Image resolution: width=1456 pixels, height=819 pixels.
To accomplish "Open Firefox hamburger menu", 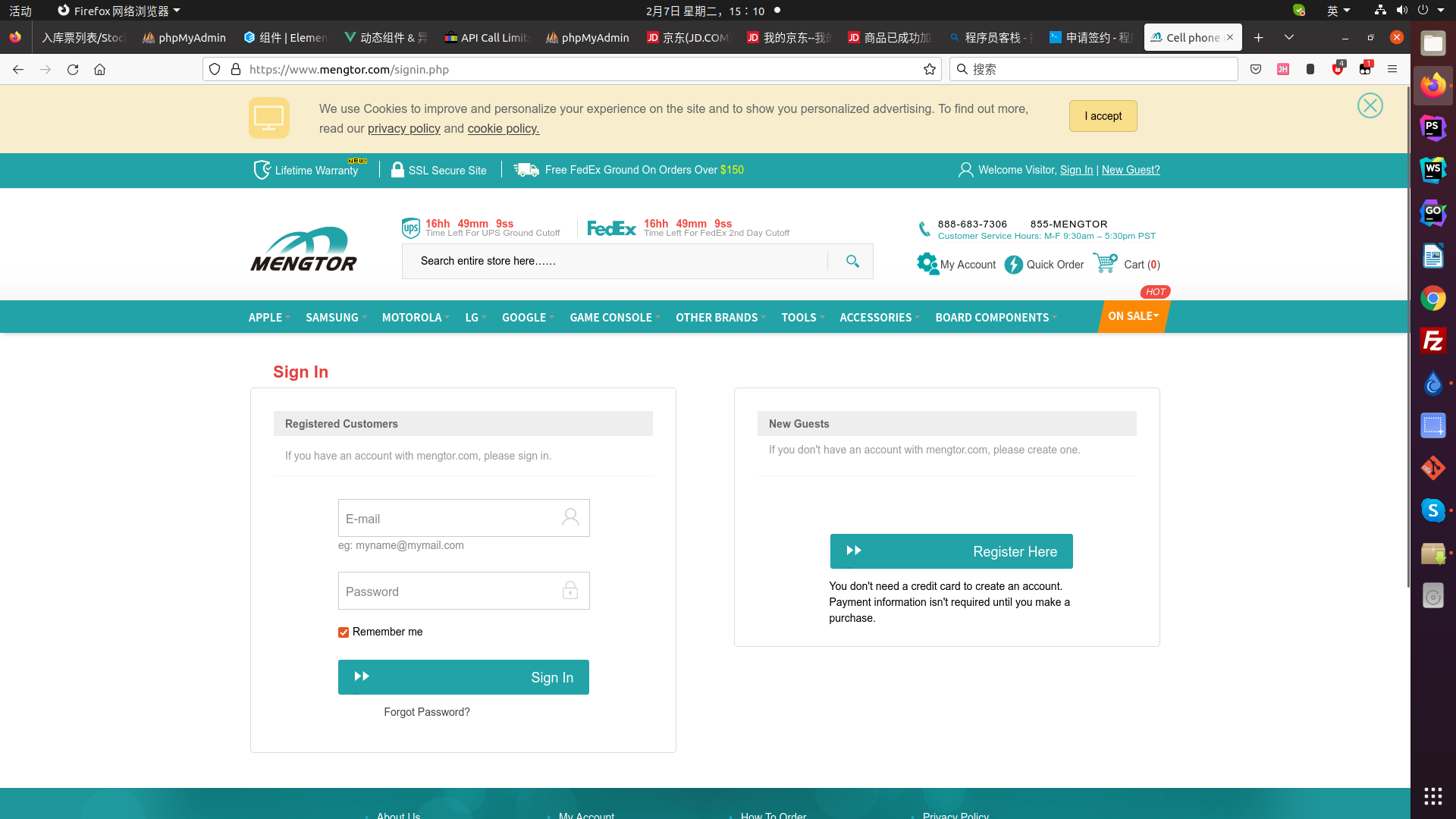I will (1392, 69).
